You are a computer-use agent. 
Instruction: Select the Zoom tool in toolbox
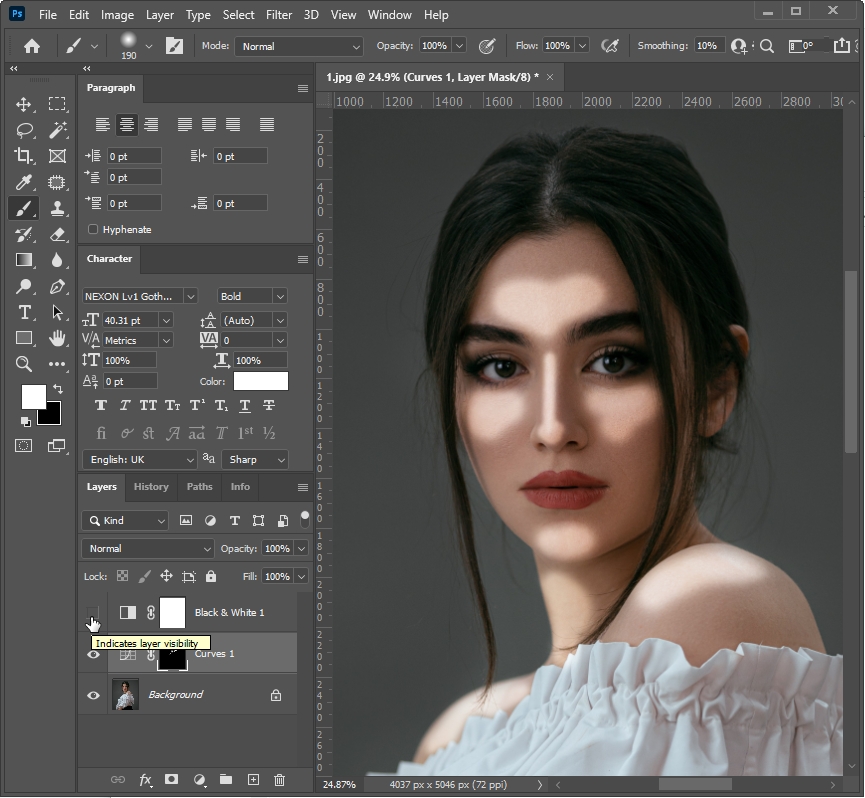tap(23, 364)
